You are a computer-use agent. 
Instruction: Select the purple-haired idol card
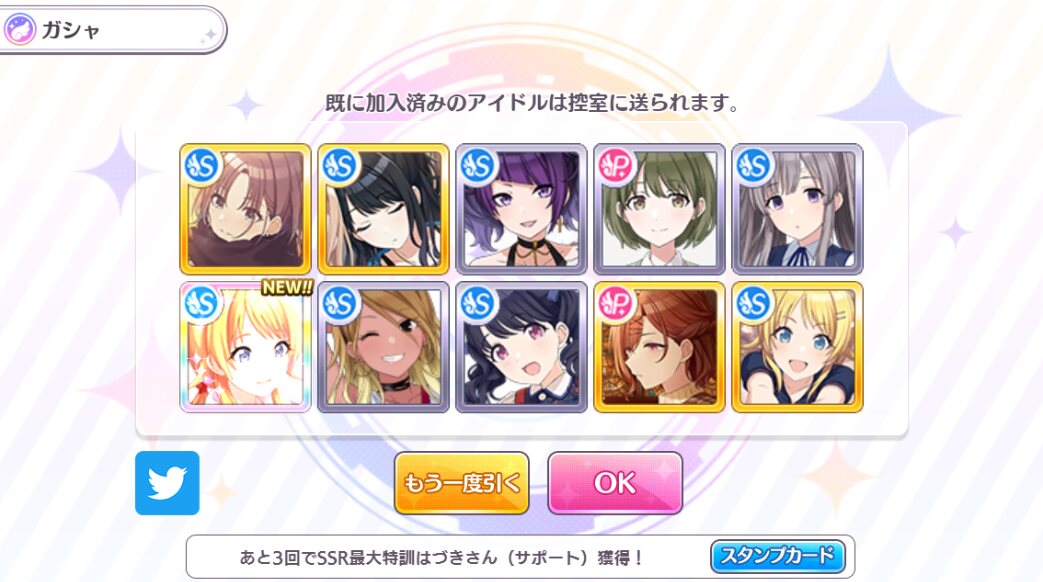522,209
